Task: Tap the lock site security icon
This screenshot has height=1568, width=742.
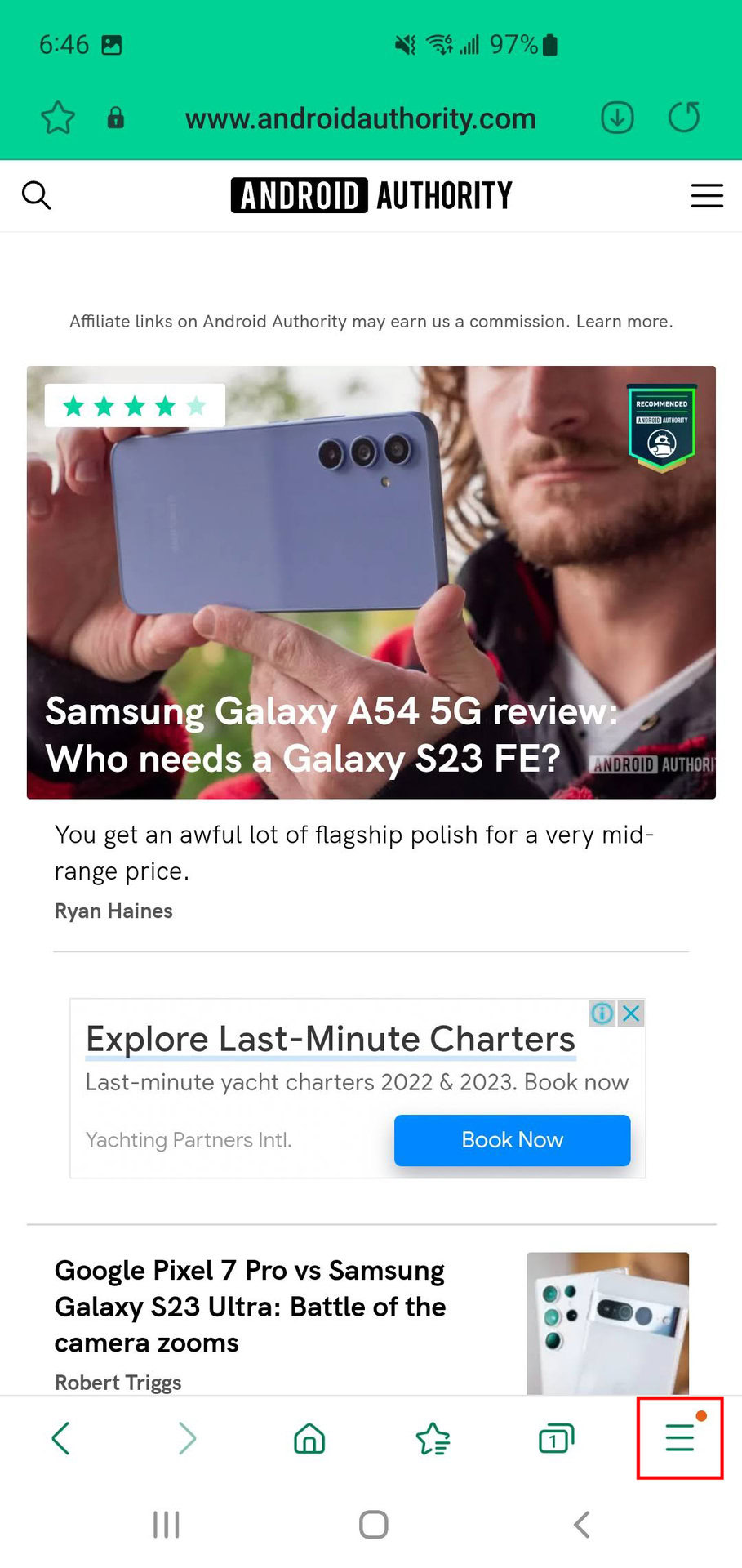Action: click(x=116, y=118)
